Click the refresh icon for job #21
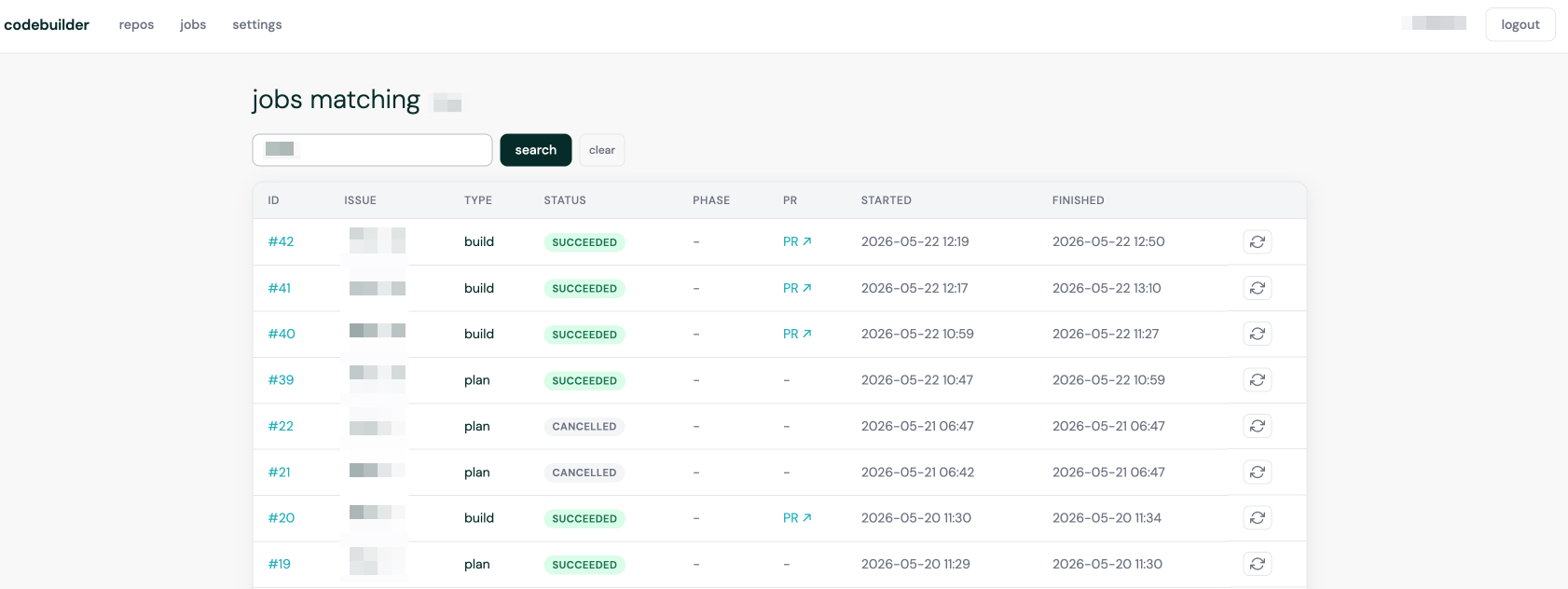 coord(1258,473)
